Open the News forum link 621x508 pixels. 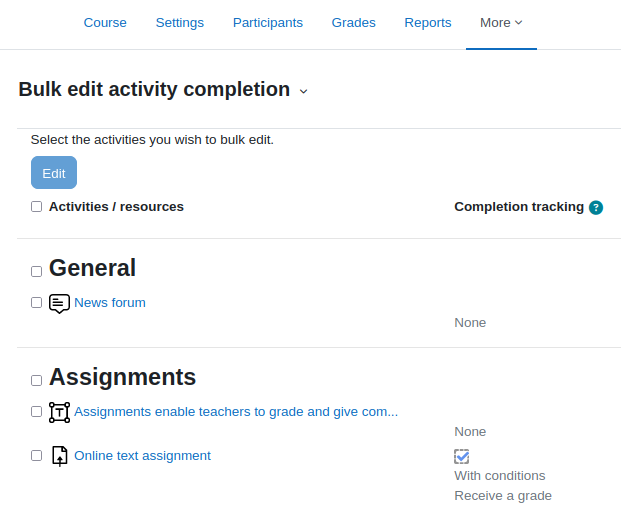pyautogui.click(x=110, y=303)
